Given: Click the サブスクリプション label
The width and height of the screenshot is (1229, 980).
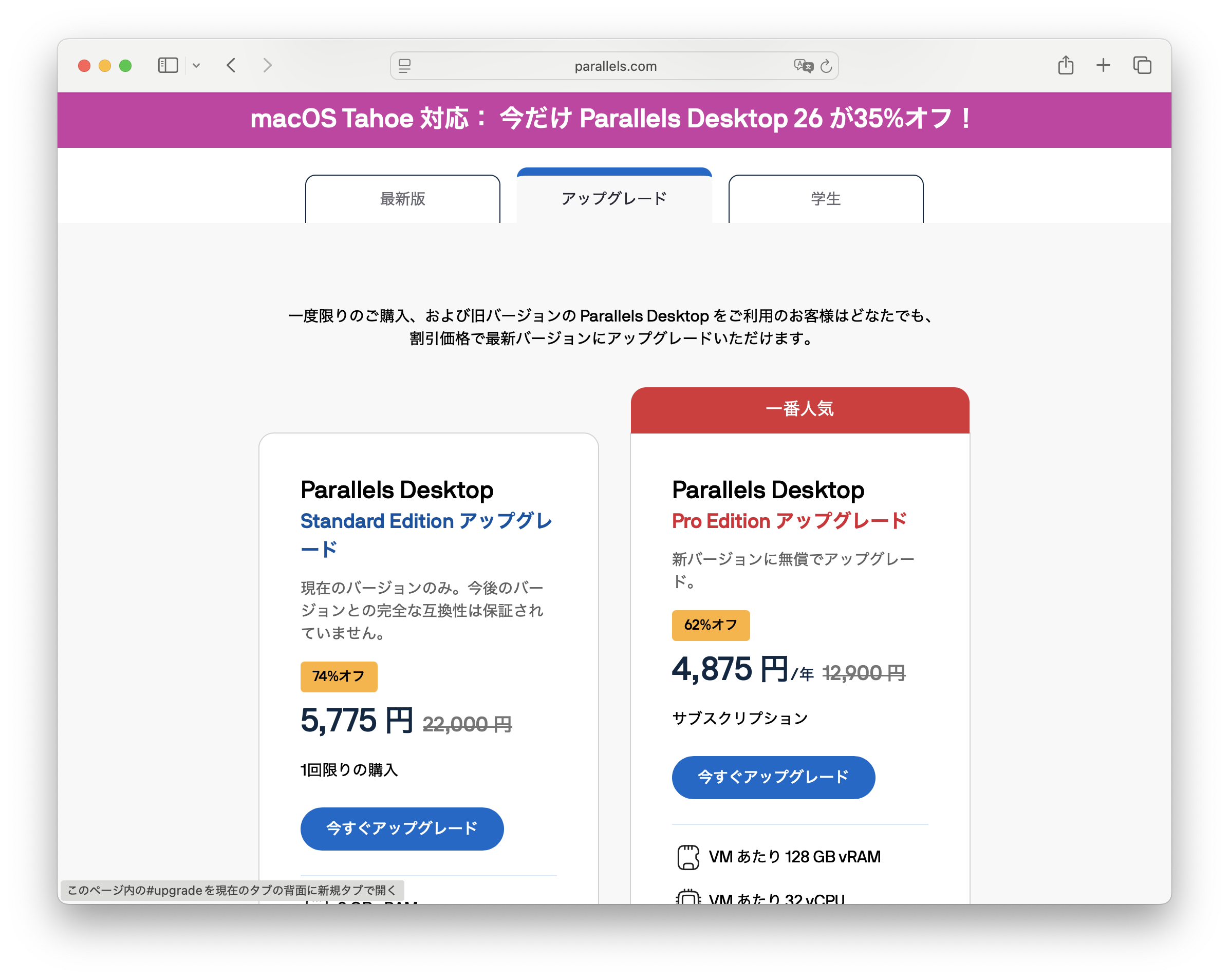Looking at the screenshot, I should pos(739,718).
